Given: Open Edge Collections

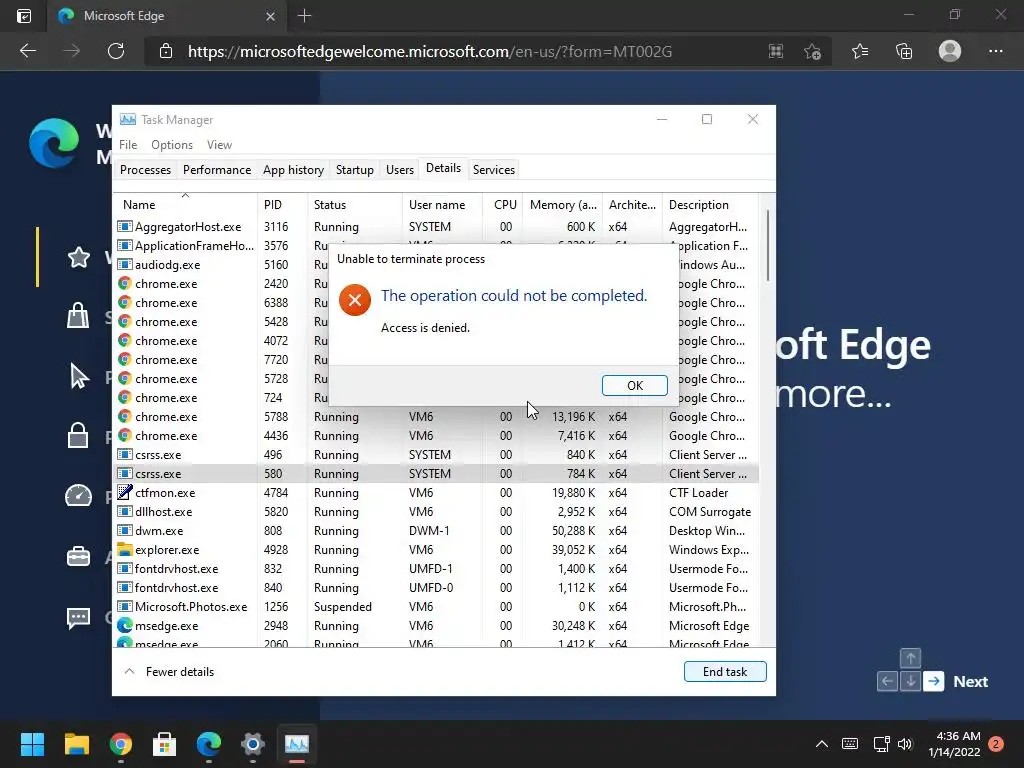Looking at the screenshot, I should 904,51.
